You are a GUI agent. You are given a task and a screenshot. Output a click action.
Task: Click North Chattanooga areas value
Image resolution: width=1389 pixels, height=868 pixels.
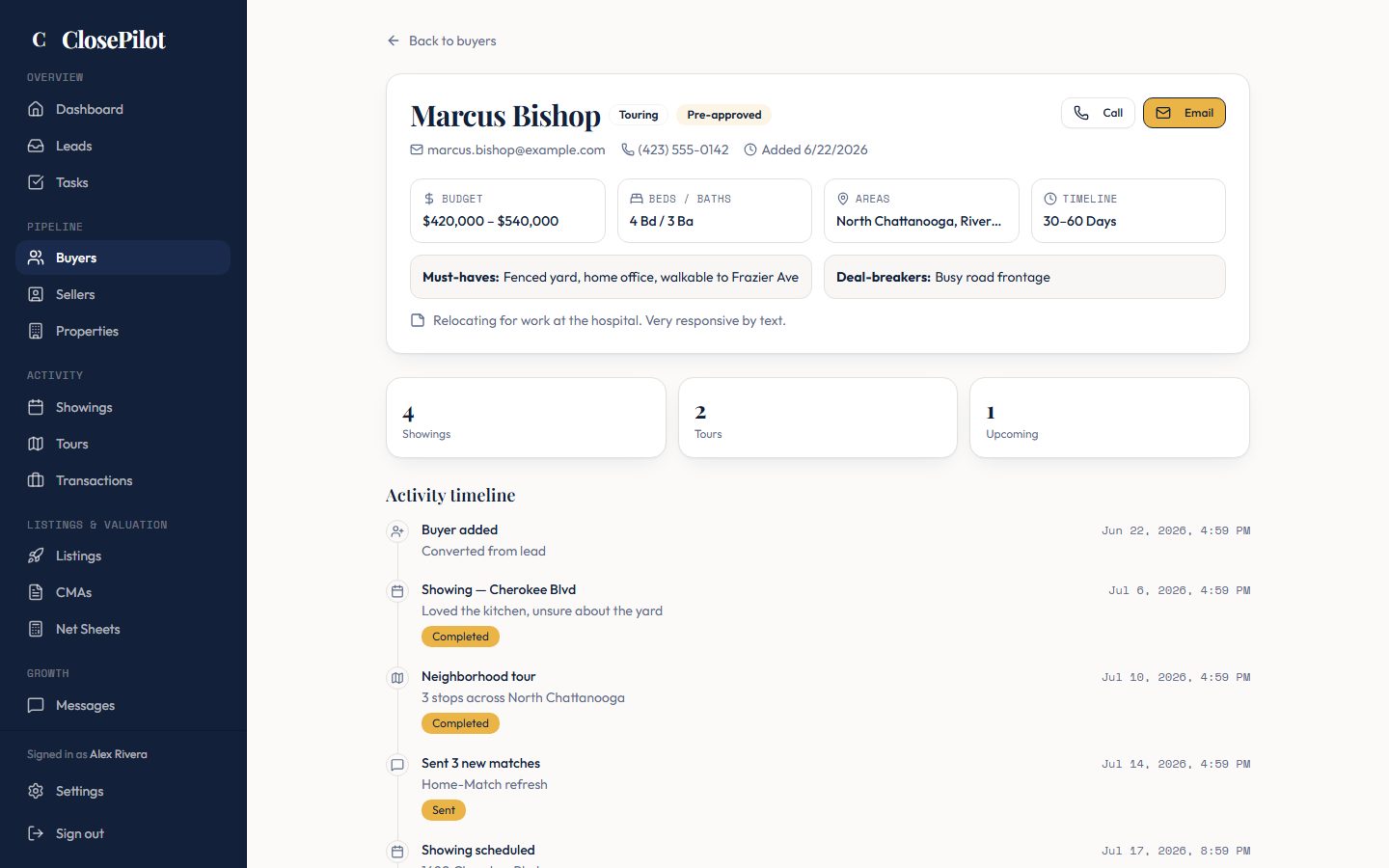[918, 221]
